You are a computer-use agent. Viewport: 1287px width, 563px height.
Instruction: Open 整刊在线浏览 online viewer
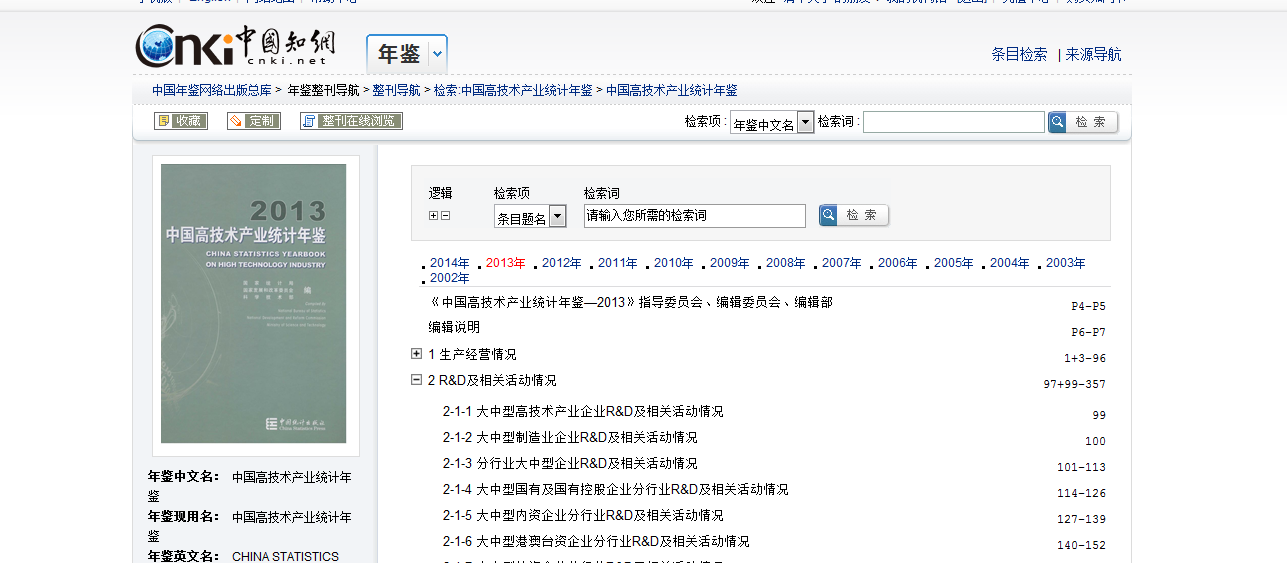tap(351, 121)
